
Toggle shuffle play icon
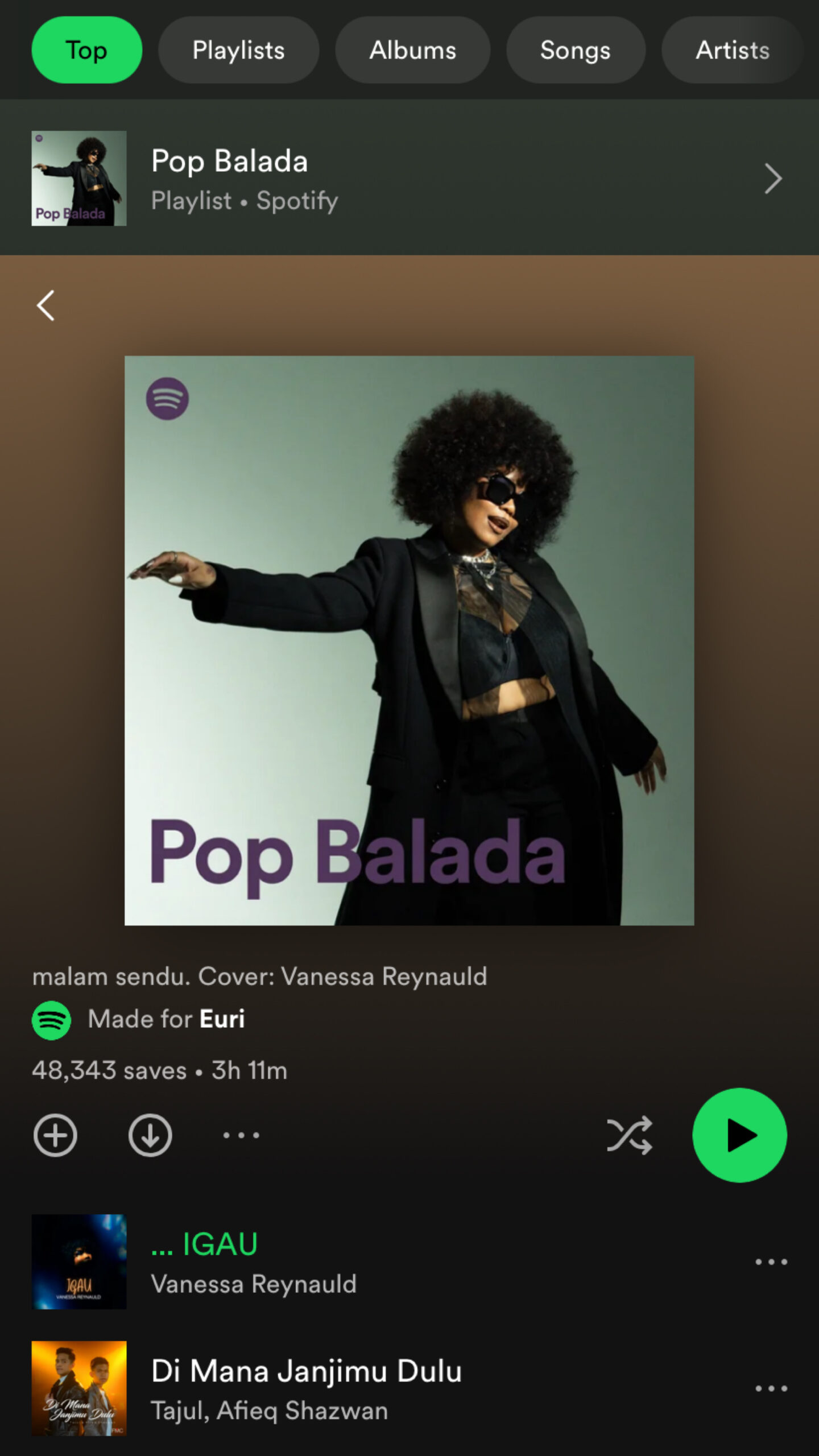click(x=629, y=1135)
